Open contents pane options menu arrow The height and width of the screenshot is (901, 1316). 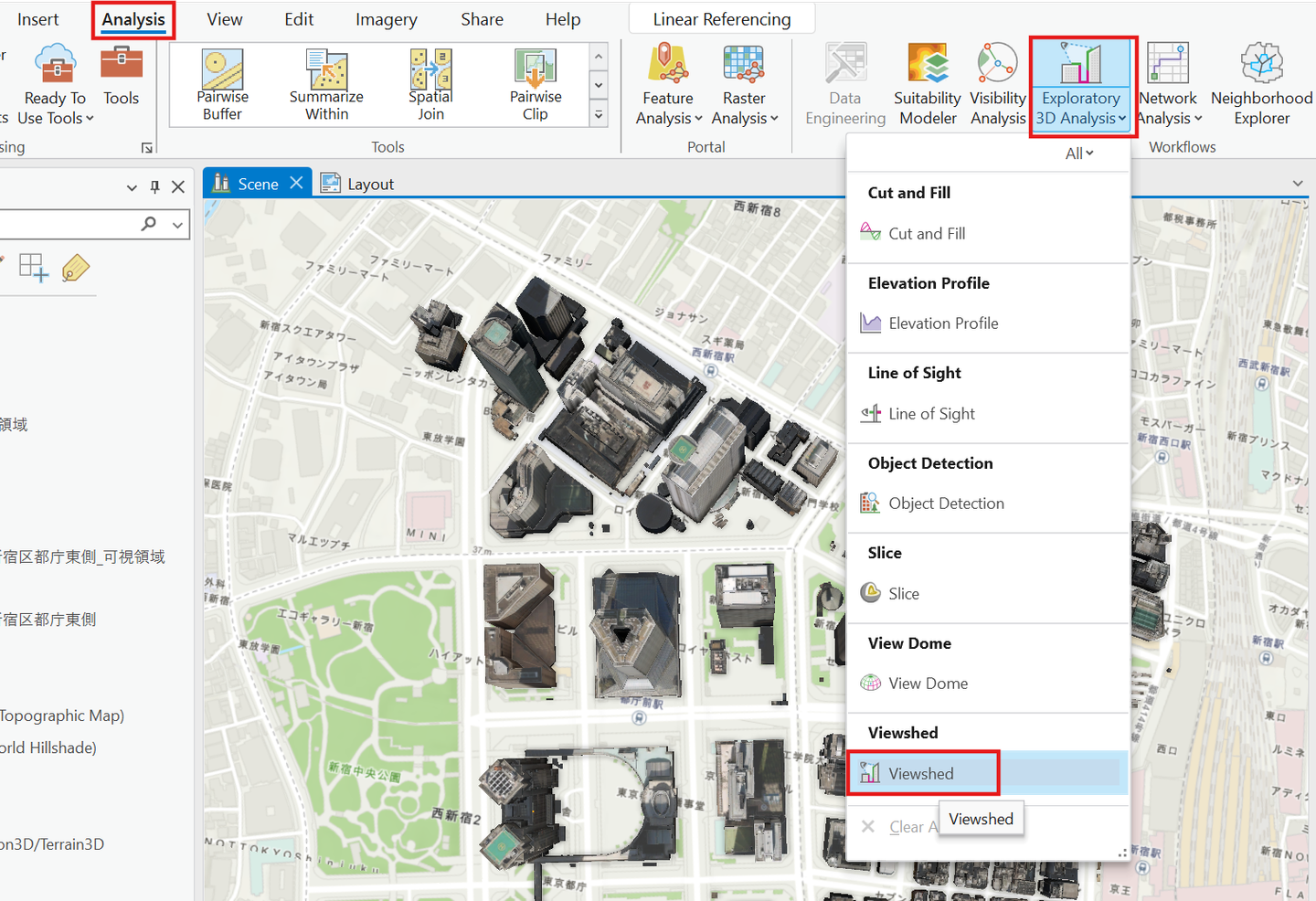click(132, 187)
